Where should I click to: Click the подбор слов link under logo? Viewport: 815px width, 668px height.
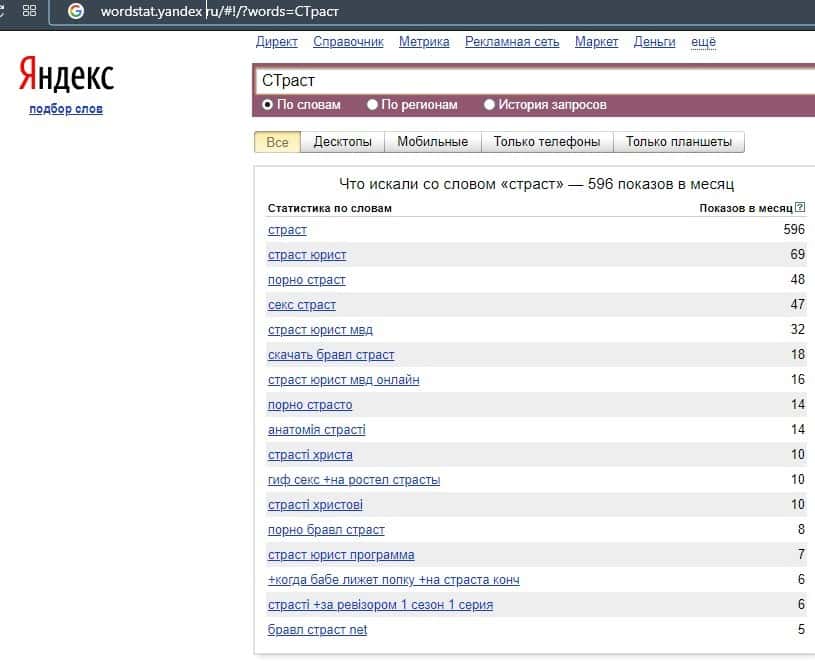[66, 109]
